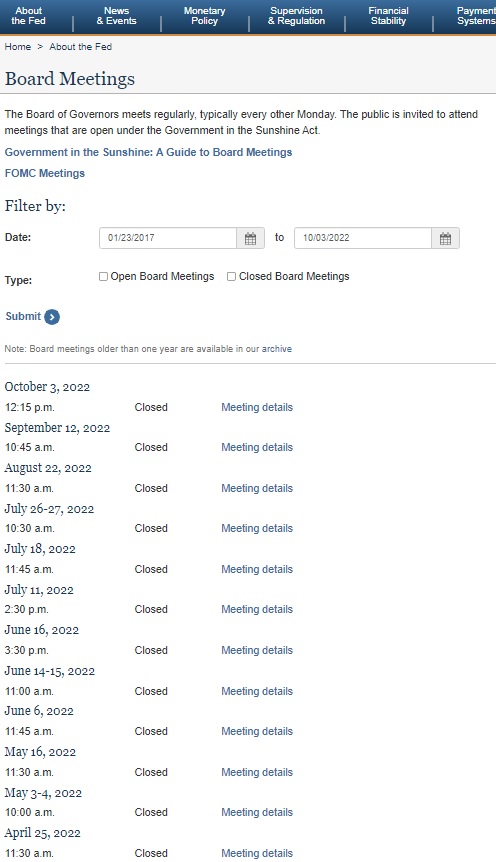This screenshot has height=862, width=496.
Task: Open the FOMC Meetings link
Action: (x=45, y=173)
